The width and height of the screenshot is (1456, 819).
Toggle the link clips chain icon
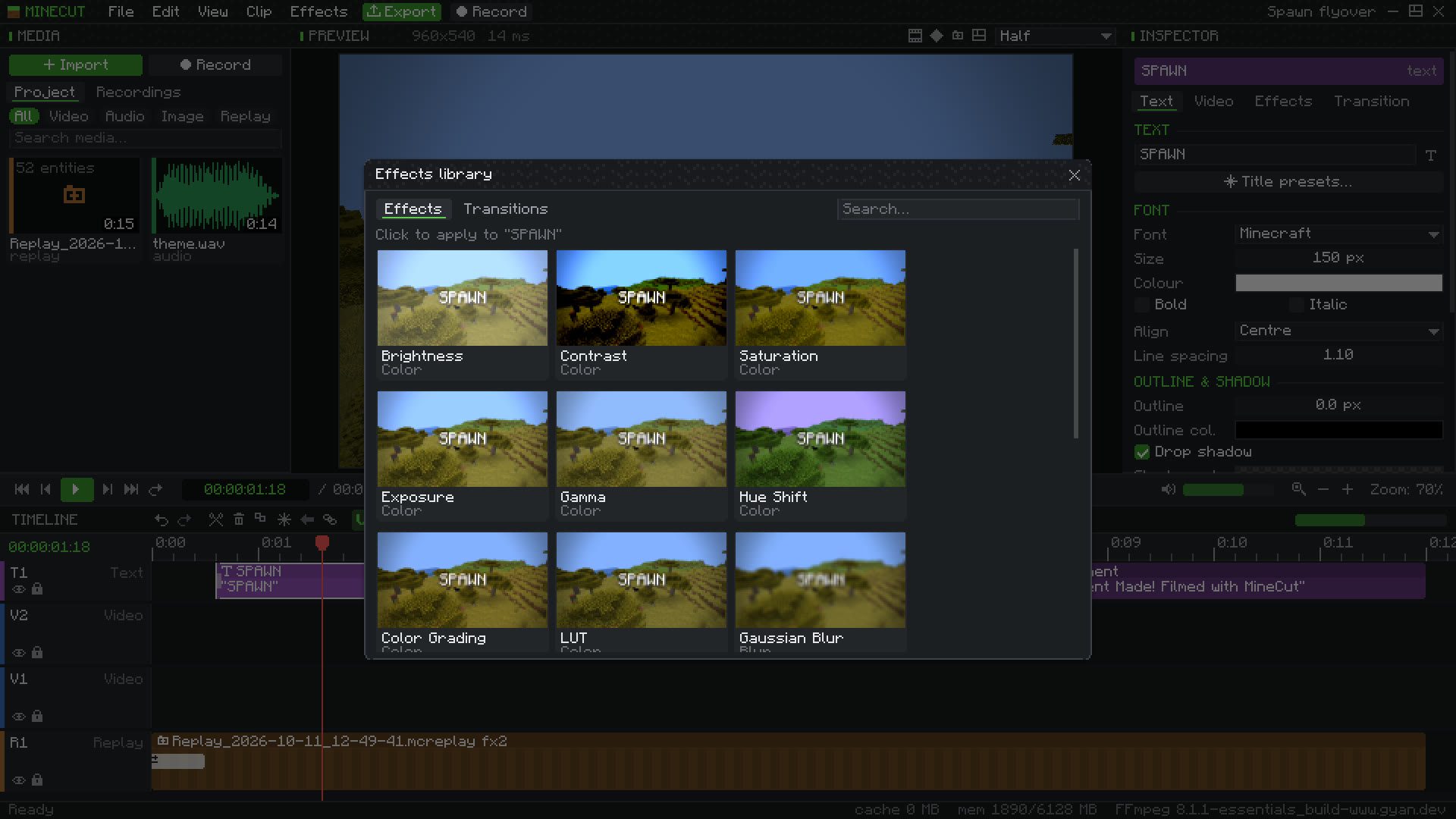click(330, 519)
